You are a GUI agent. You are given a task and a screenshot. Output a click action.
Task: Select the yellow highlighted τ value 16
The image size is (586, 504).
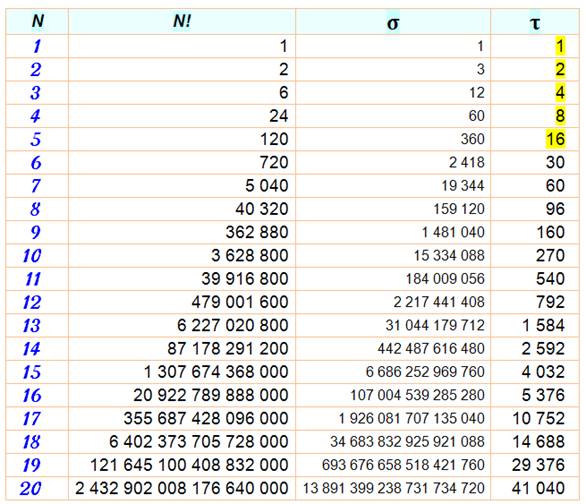click(555, 139)
